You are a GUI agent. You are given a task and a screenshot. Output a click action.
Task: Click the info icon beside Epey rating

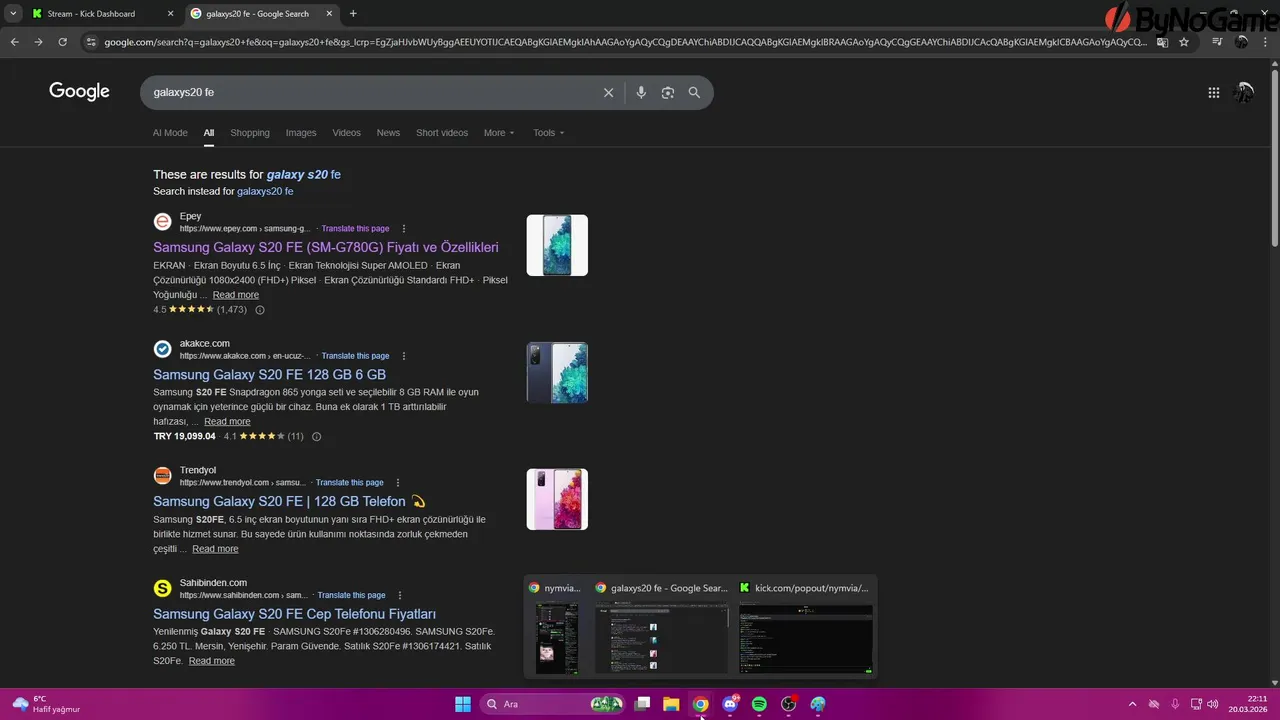(x=260, y=310)
